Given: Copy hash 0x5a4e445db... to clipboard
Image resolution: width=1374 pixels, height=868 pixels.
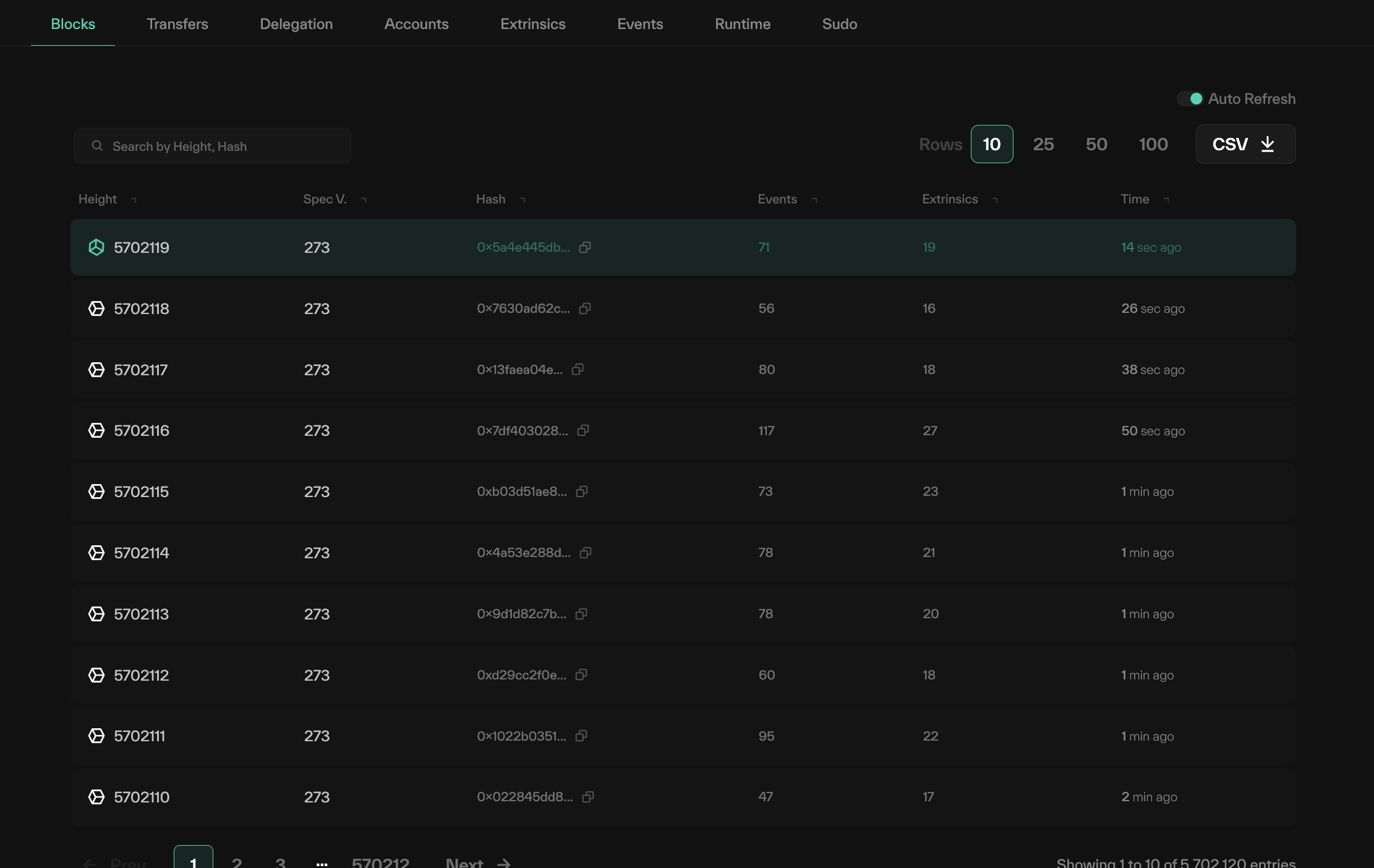Looking at the screenshot, I should 584,247.
